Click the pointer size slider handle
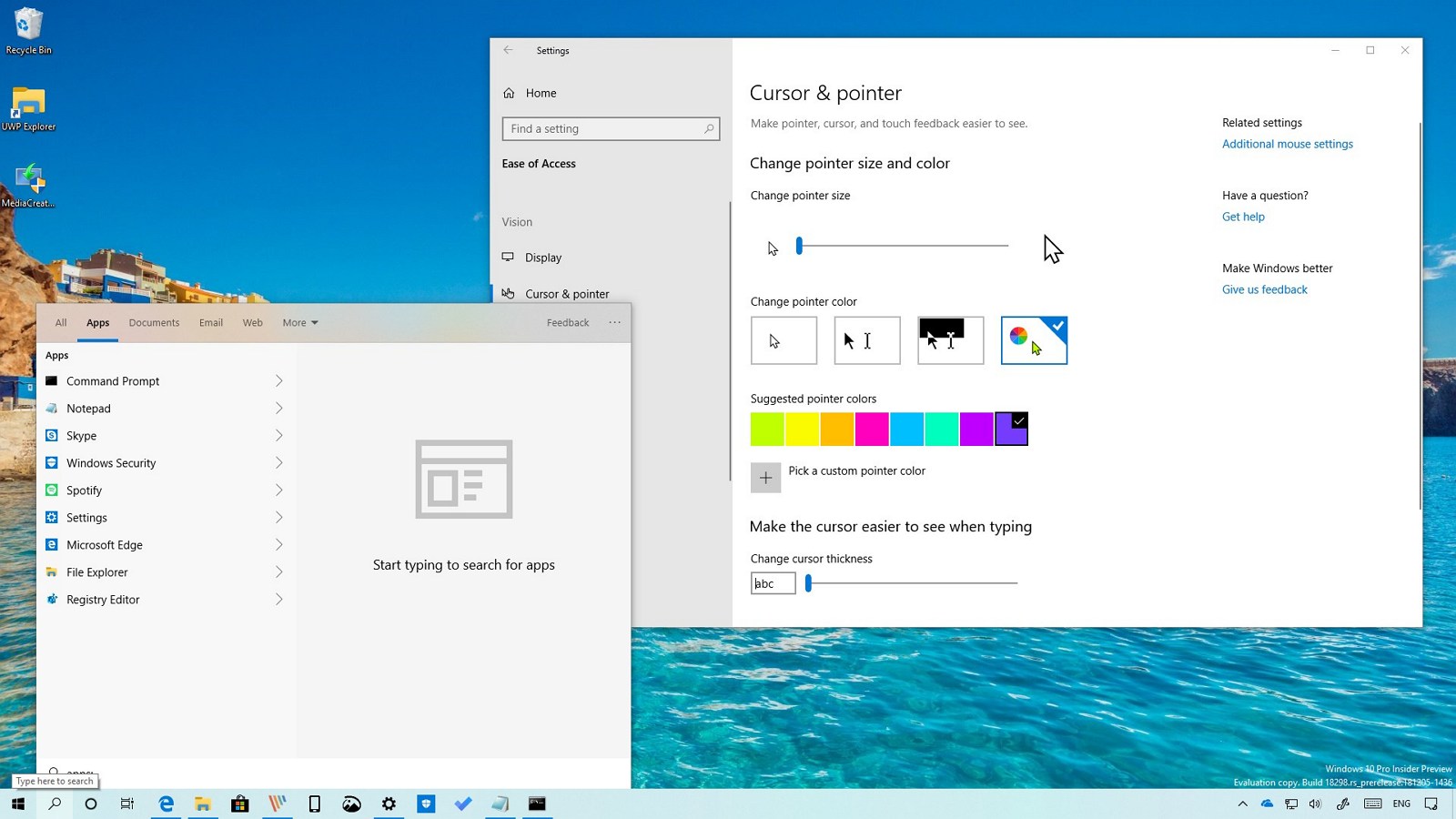 coord(799,246)
